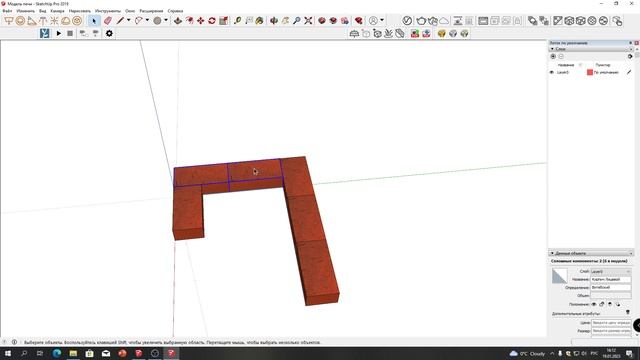Viewport: 640px width, 360px height.
Task: Click the checkmark circle icon in toolbar
Action: coord(407,20)
